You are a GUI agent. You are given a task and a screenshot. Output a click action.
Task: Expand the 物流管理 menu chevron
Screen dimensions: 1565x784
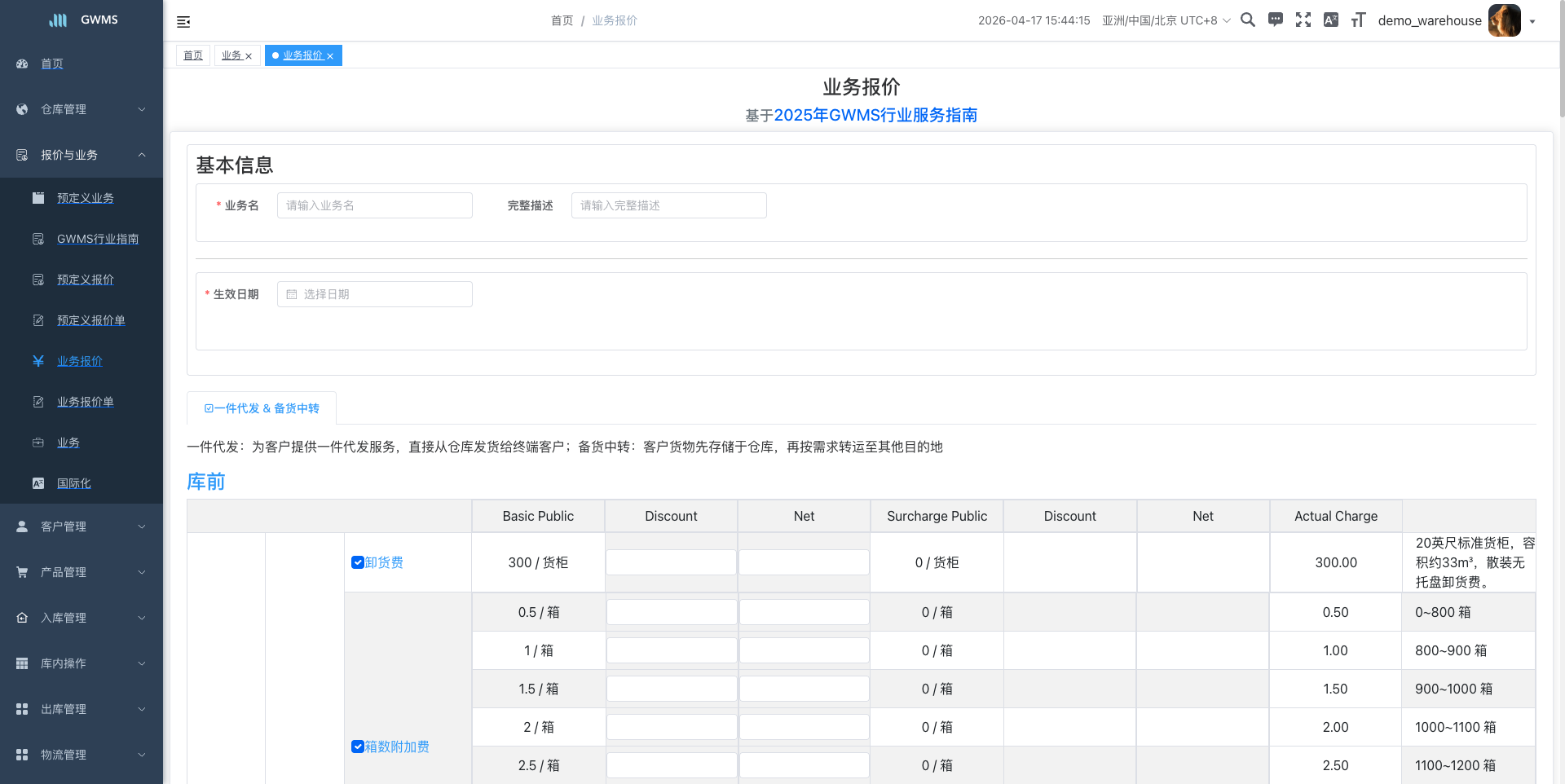142,755
